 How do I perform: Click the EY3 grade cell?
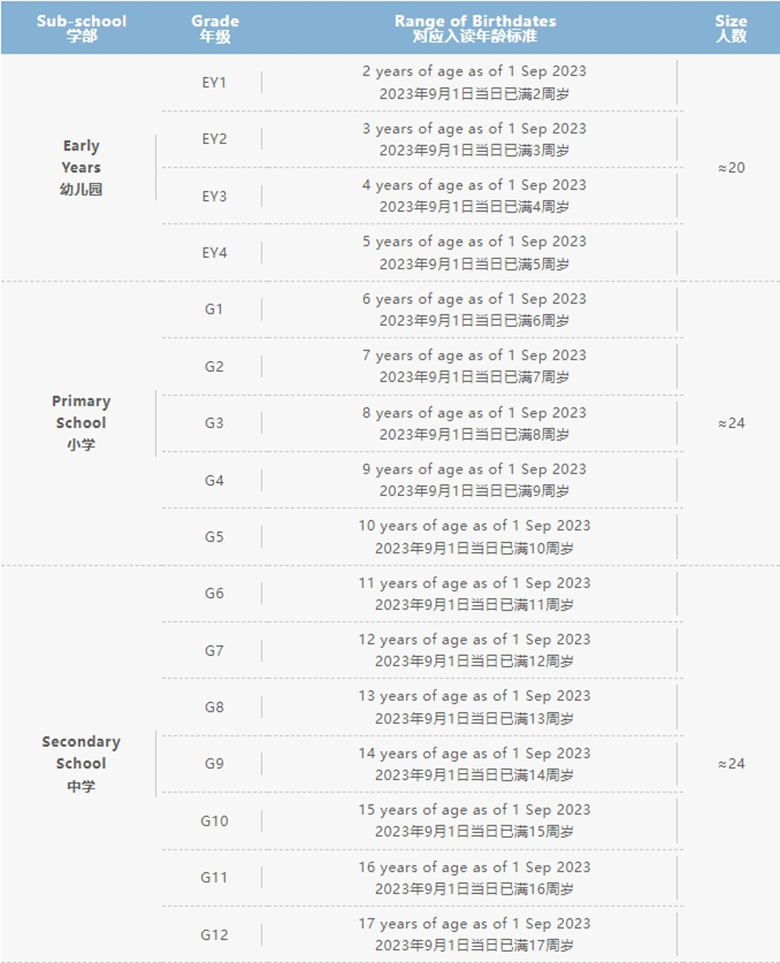point(214,196)
